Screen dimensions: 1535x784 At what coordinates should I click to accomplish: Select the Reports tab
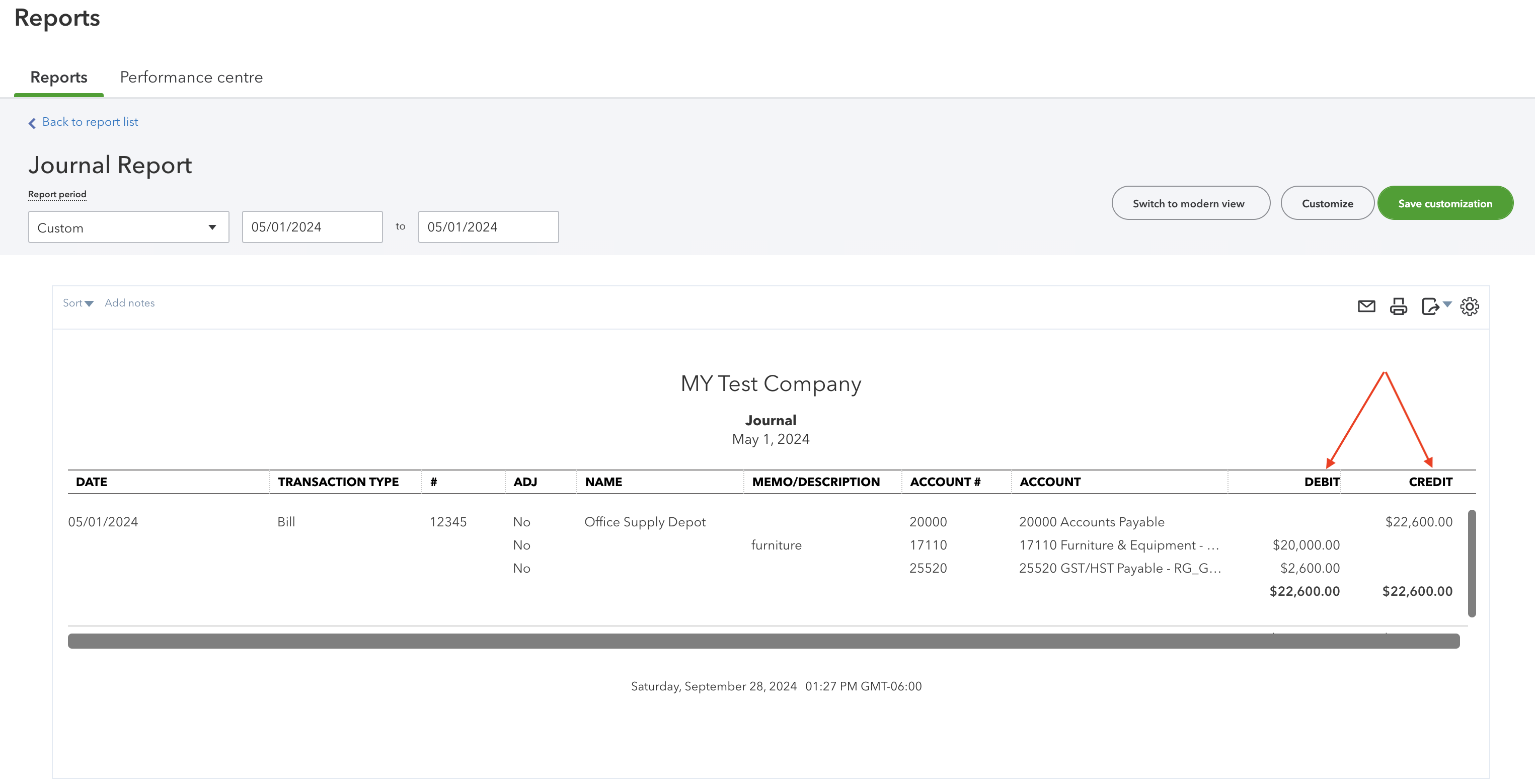pos(57,77)
